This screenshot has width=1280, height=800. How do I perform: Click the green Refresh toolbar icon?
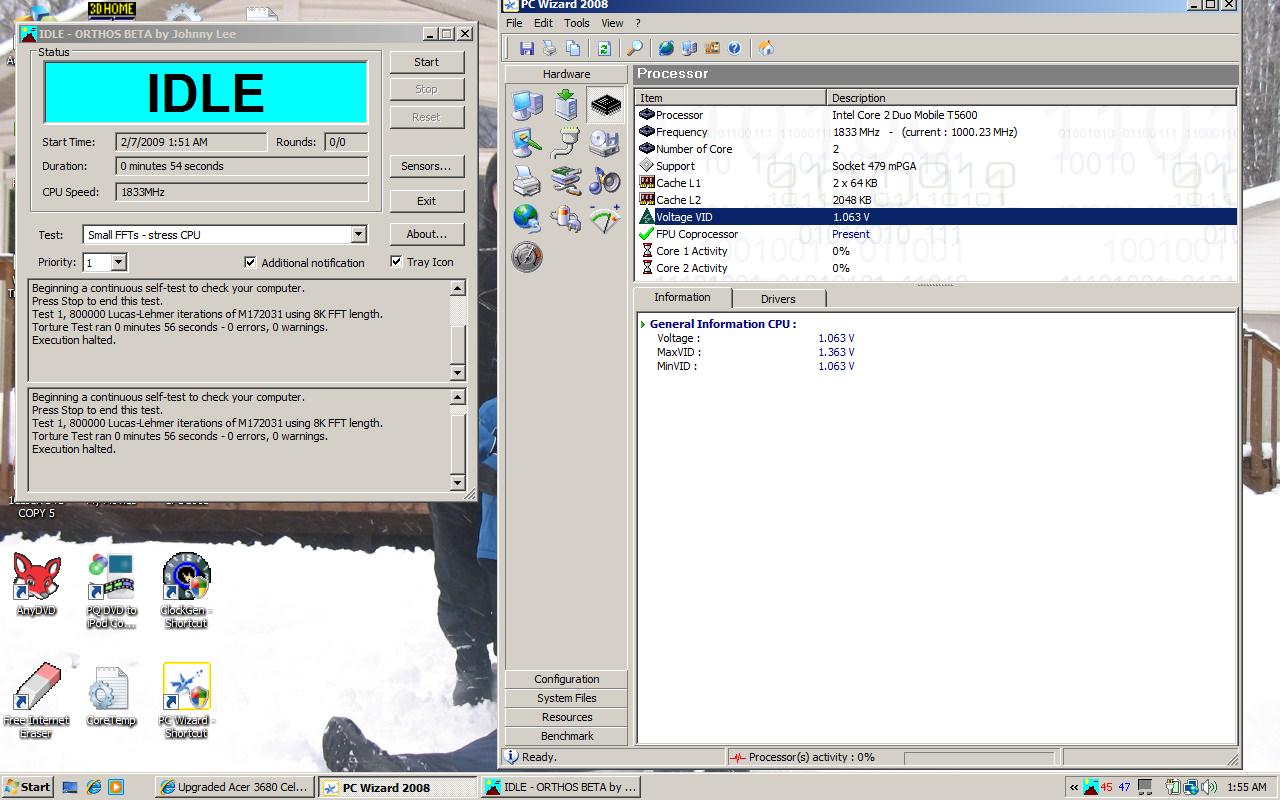coord(604,48)
